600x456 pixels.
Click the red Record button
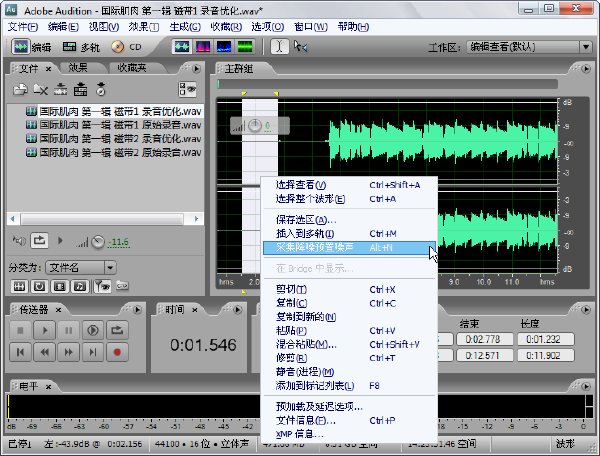(x=117, y=352)
